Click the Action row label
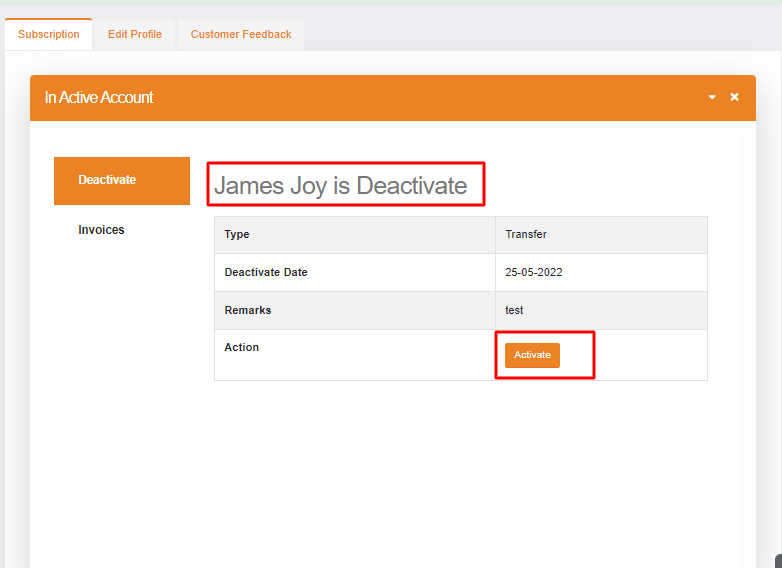Viewport: 782px width, 568px height. [242, 347]
